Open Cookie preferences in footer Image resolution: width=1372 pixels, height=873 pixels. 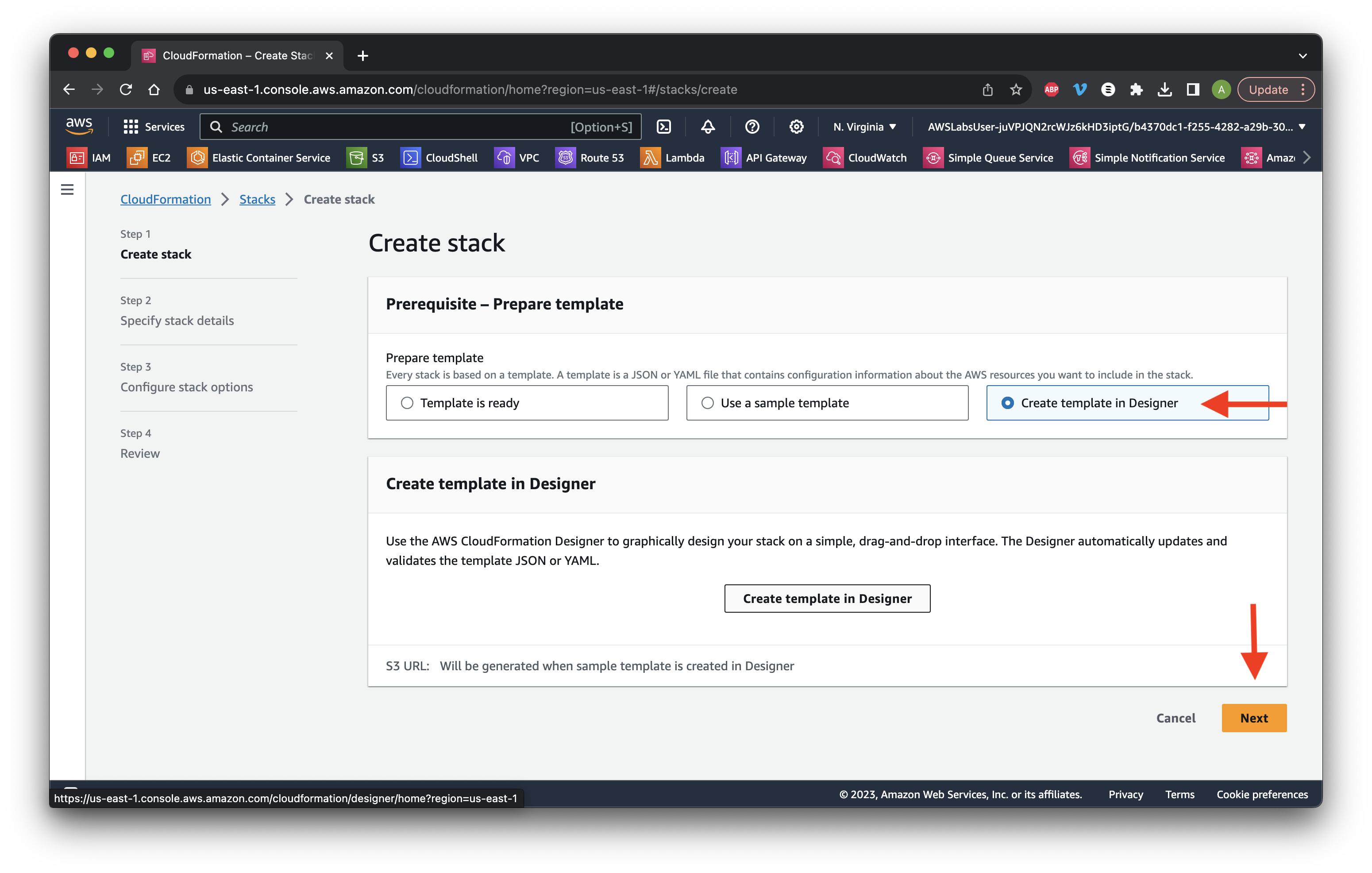click(1262, 794)
